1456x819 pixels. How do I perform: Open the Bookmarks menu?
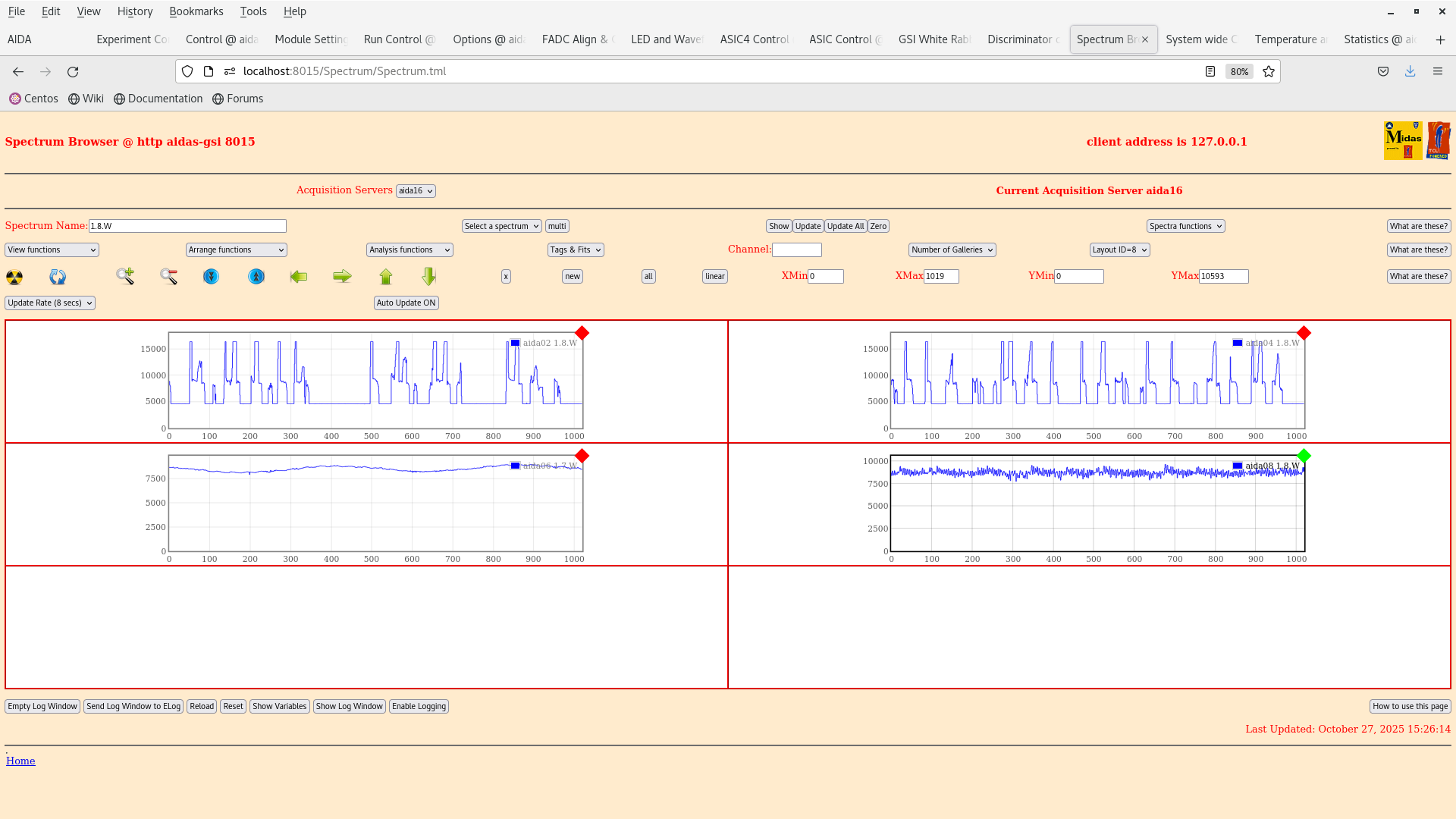click(196, 11)
